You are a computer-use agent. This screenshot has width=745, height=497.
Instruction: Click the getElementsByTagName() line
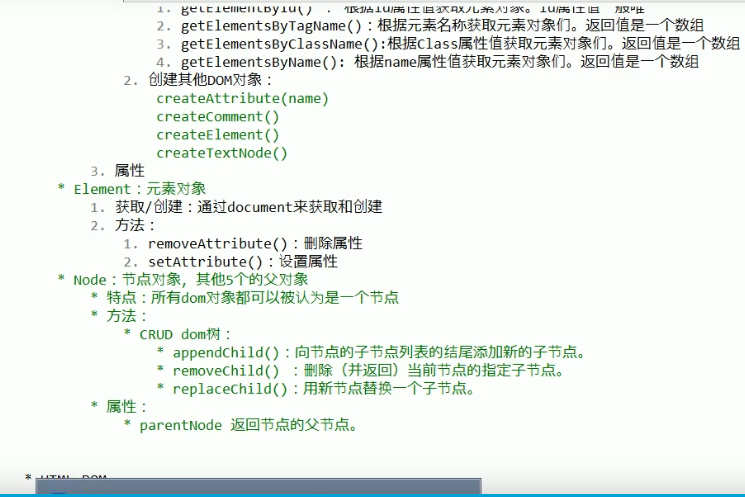430,26
